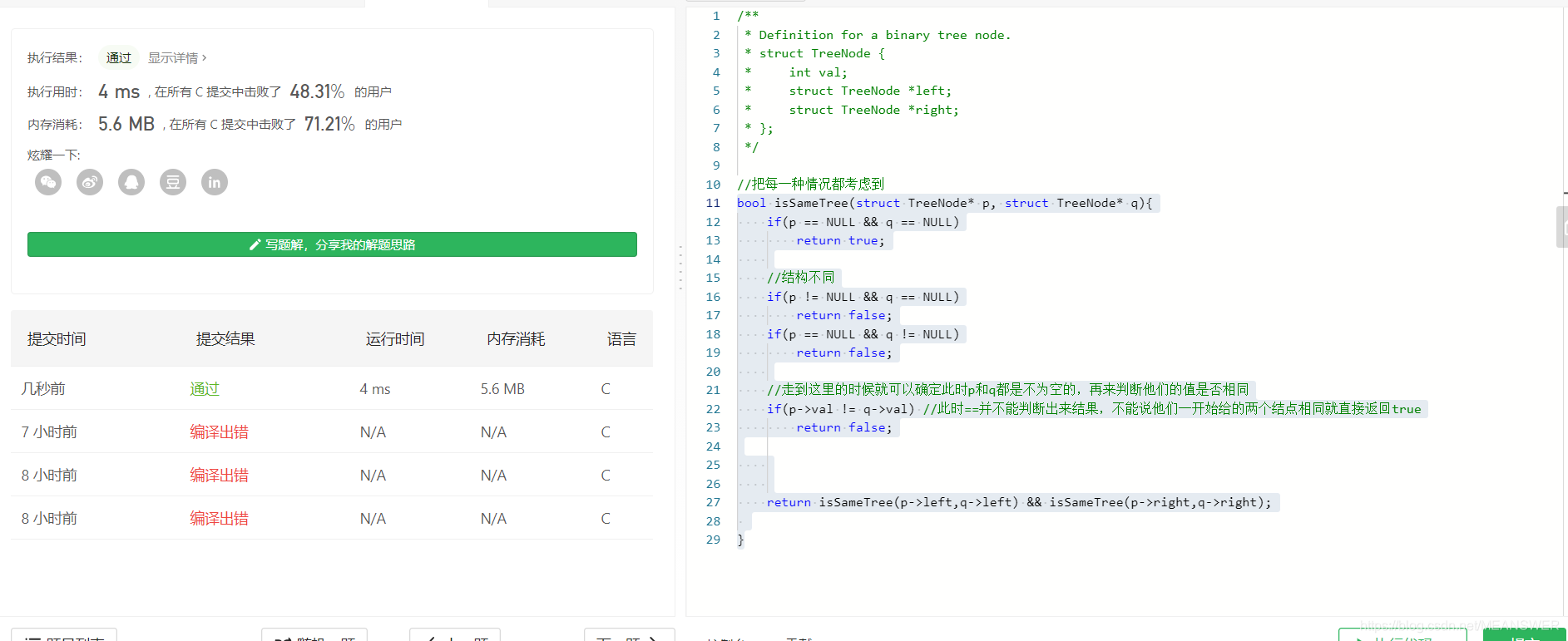
Task: Place the cursor on the //把每一种情况都考虑到 comment
Action: 810,184
